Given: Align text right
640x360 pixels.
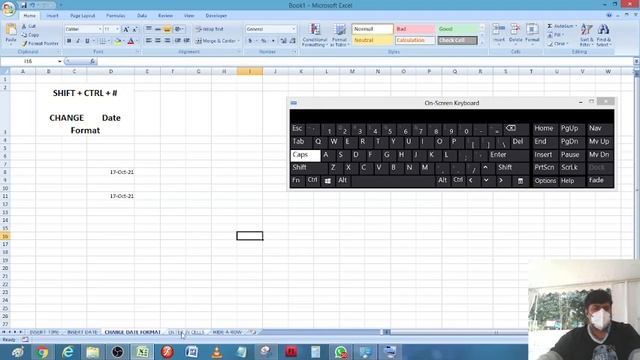Looking at the screenshot, I should 167,41.
